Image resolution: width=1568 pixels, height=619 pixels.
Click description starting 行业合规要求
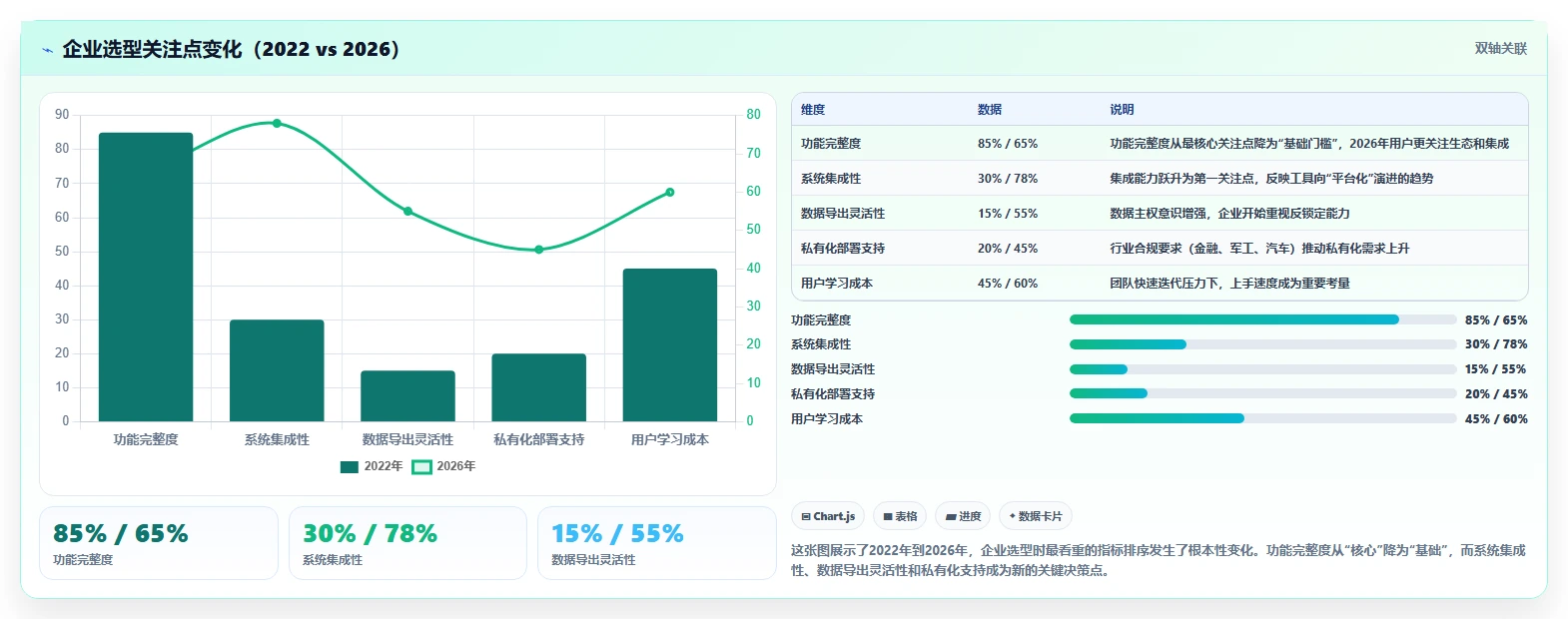click(1259, 249)
